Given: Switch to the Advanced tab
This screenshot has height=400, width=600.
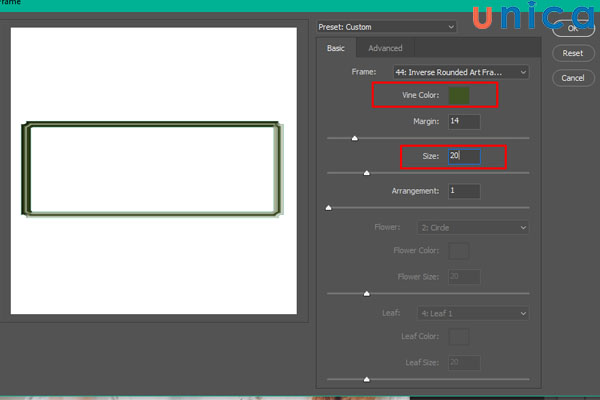Looking at the screenshot, I should click(x=385, y=48).
